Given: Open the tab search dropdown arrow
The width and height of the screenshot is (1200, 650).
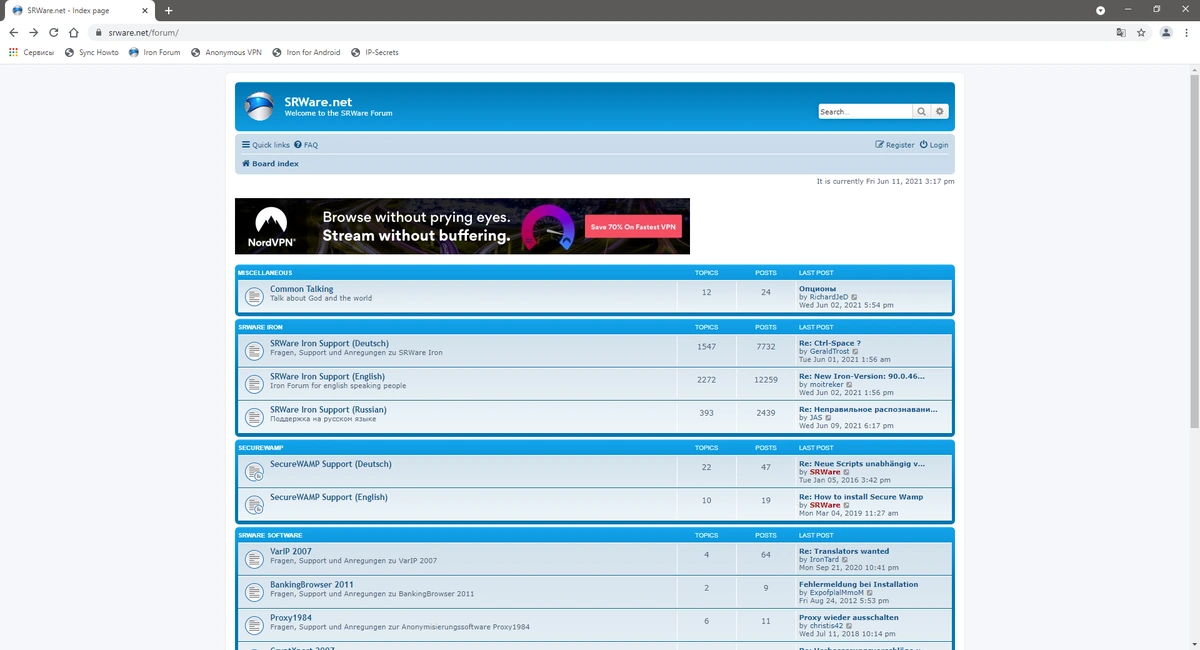Looking at the screenshot, I should tap(1101, 10).
